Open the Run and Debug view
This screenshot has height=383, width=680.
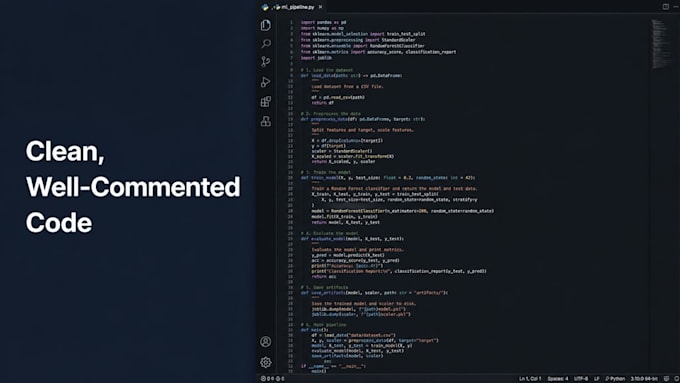point(266,82)
